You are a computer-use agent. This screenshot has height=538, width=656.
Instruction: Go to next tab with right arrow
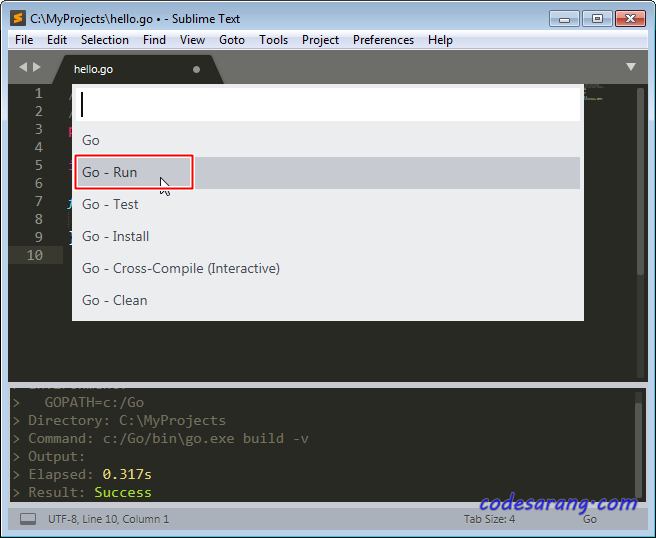click(37, 67)
